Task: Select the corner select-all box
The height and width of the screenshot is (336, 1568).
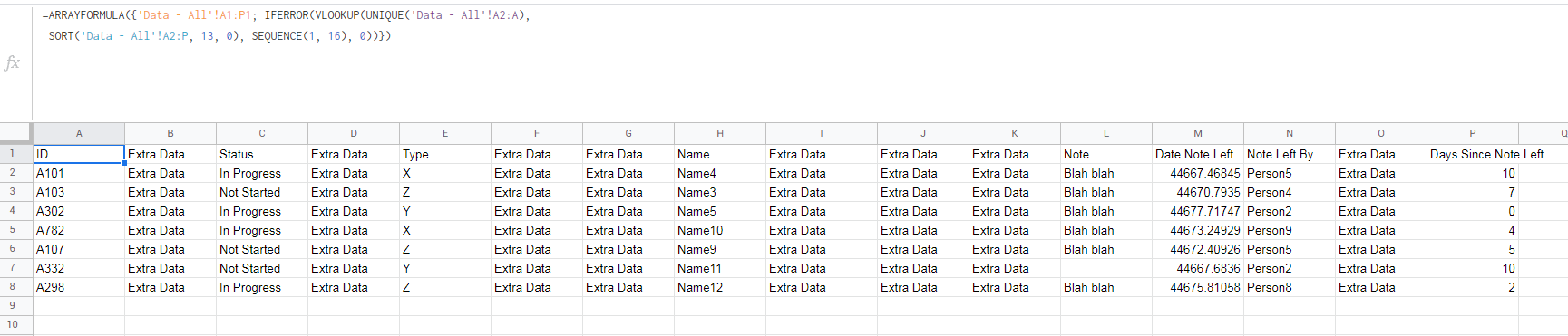Action: 16,133
